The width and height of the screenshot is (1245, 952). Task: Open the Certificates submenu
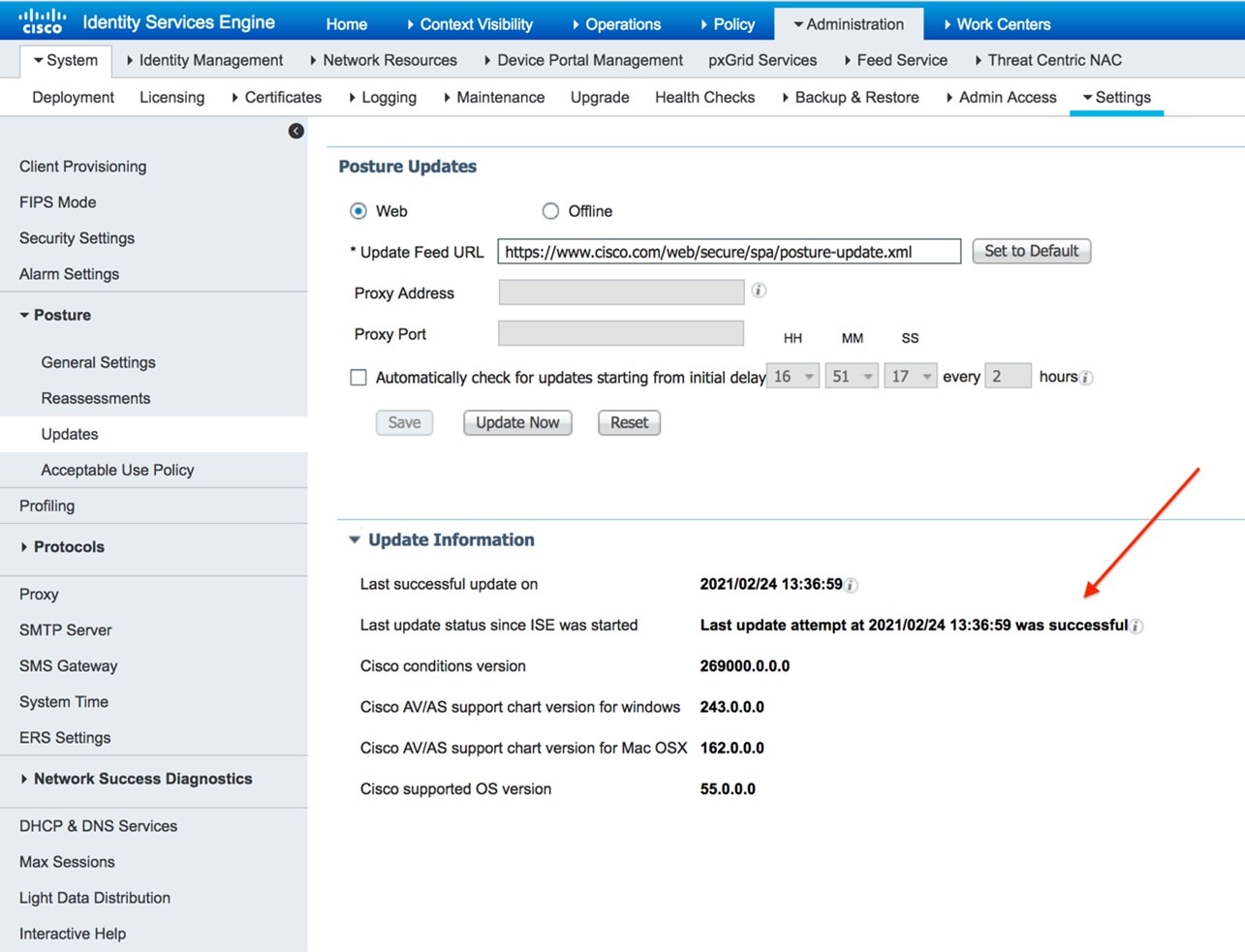pos(276,97)
